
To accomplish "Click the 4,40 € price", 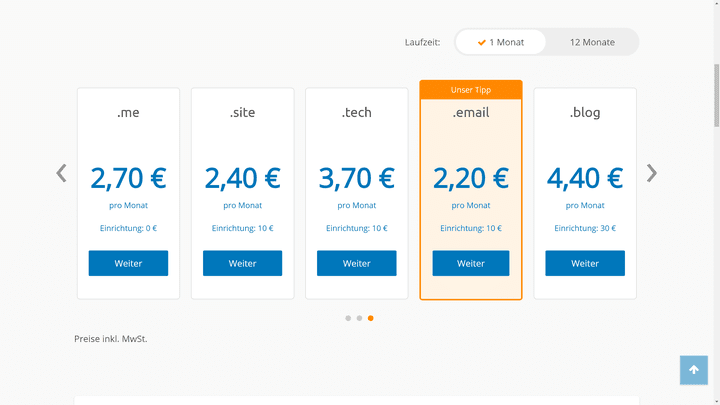I will (585, 178).
